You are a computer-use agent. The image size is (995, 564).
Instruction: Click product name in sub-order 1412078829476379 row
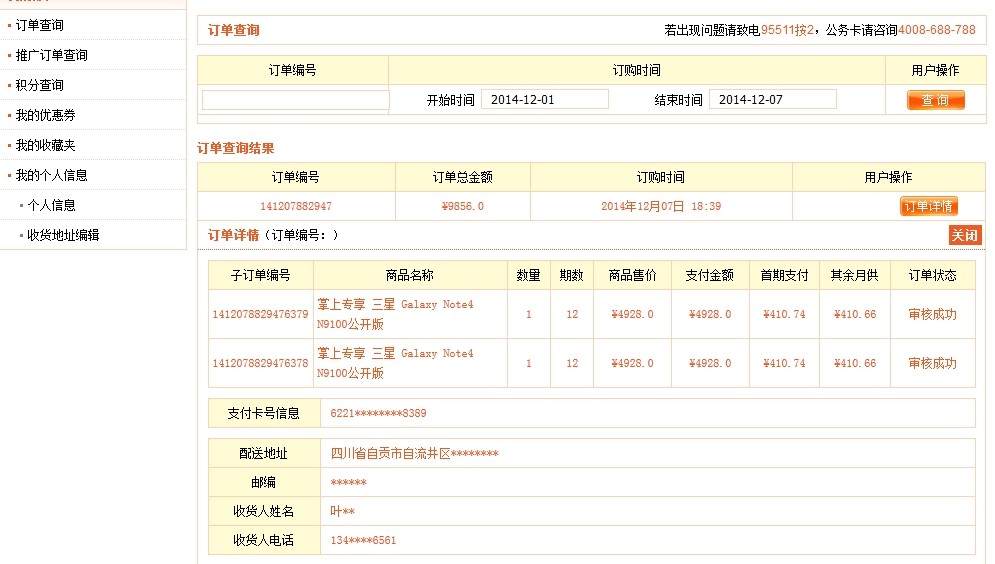(x=395, y=314)
